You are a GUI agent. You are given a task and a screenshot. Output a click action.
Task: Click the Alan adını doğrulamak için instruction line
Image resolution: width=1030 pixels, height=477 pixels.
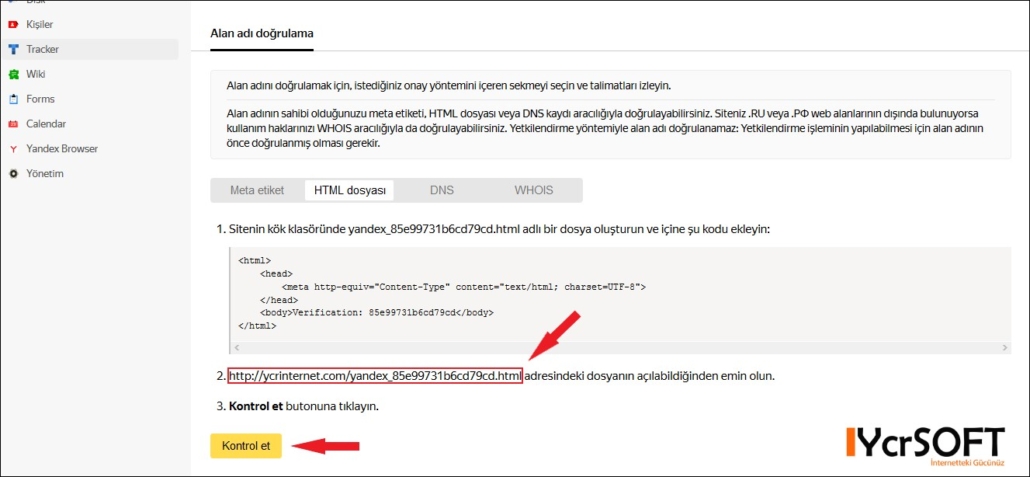[449, 86]
